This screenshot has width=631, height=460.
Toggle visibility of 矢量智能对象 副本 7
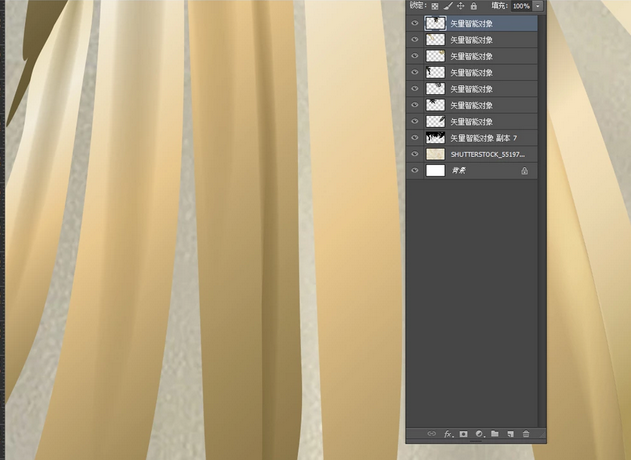[x=414, y=138]
